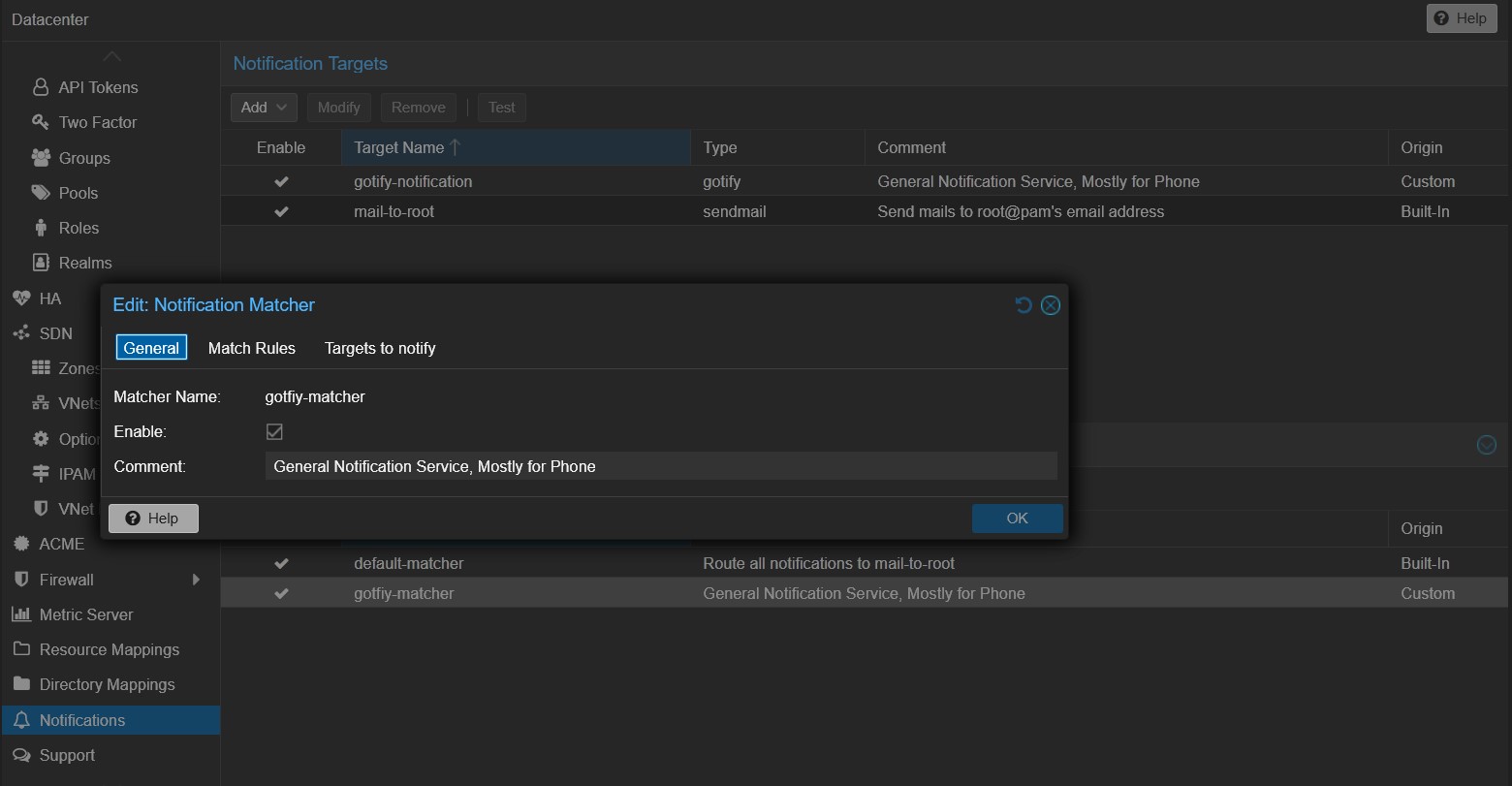This screenshot has width=1512, height=786.
Task: Open the Datacenter Help button at top right
Action: (1462, 18)
